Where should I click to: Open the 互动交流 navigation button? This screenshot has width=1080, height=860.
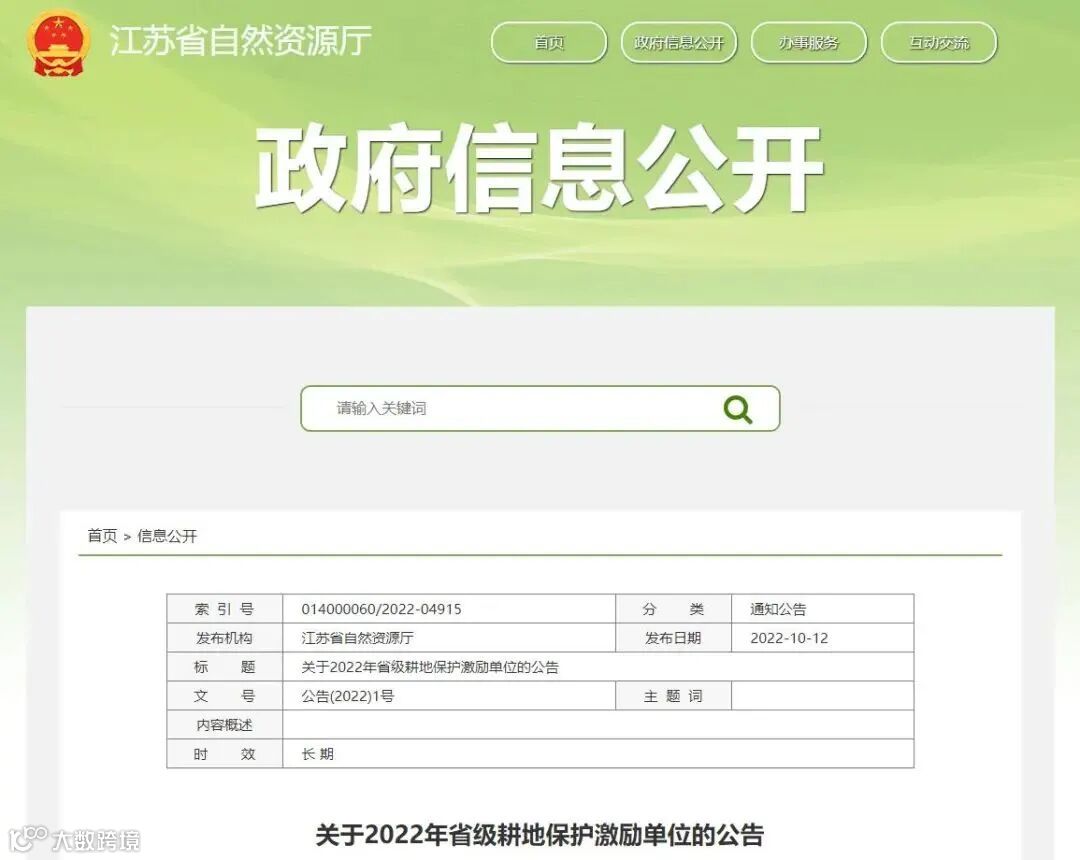pyautogui.click(x=939, y=43)
